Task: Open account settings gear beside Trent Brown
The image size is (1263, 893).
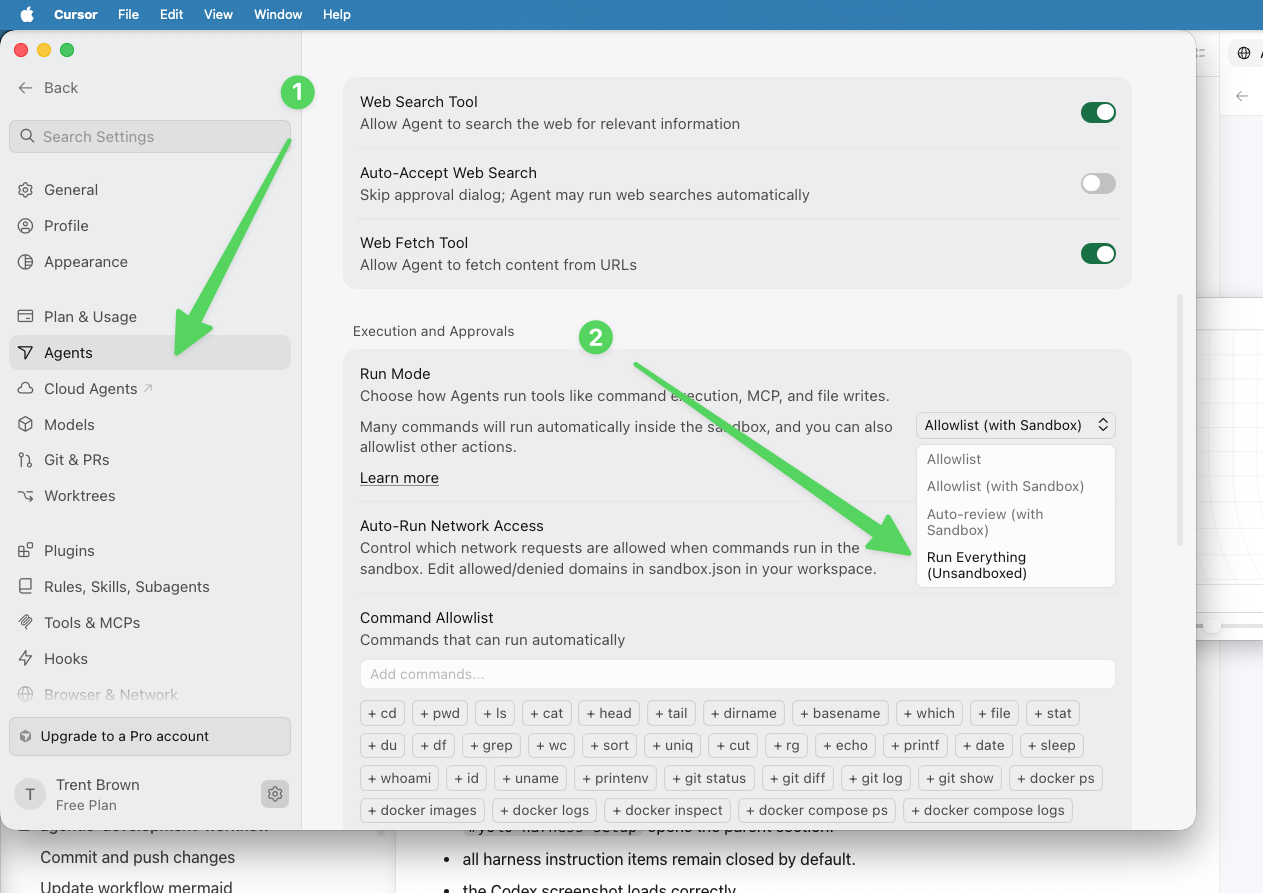Action: coord(275,794)
